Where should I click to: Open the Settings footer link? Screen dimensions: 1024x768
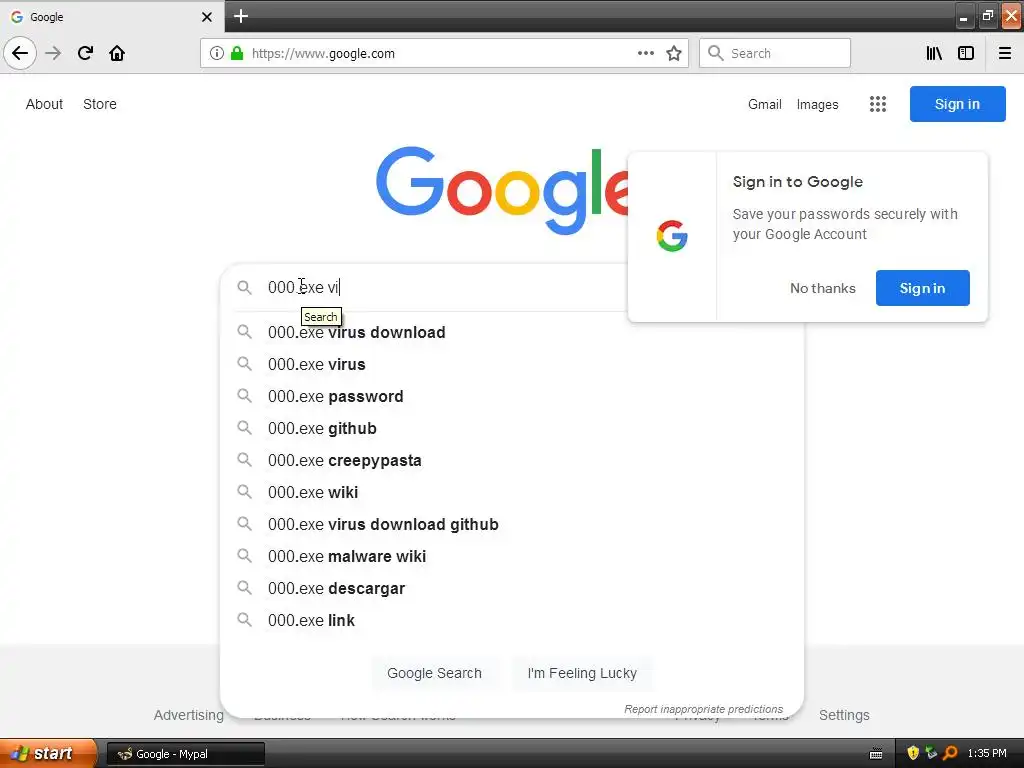point(844,715)
